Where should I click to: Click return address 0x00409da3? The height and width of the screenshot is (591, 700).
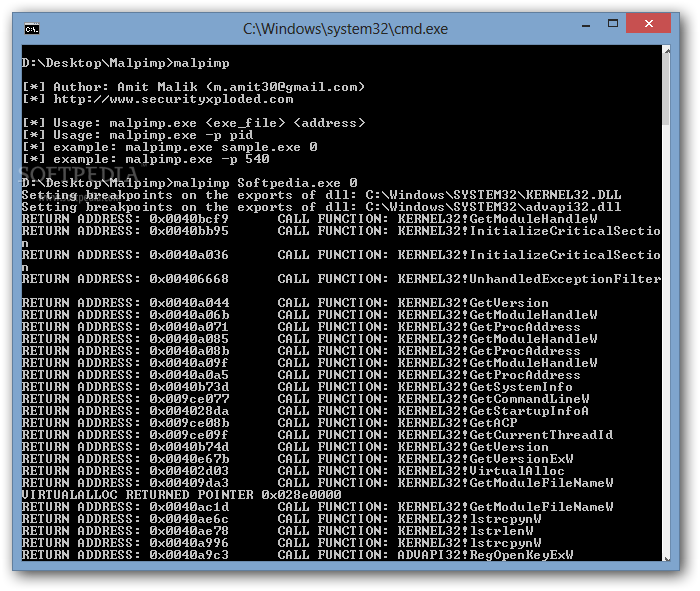[x=189, y=483]
